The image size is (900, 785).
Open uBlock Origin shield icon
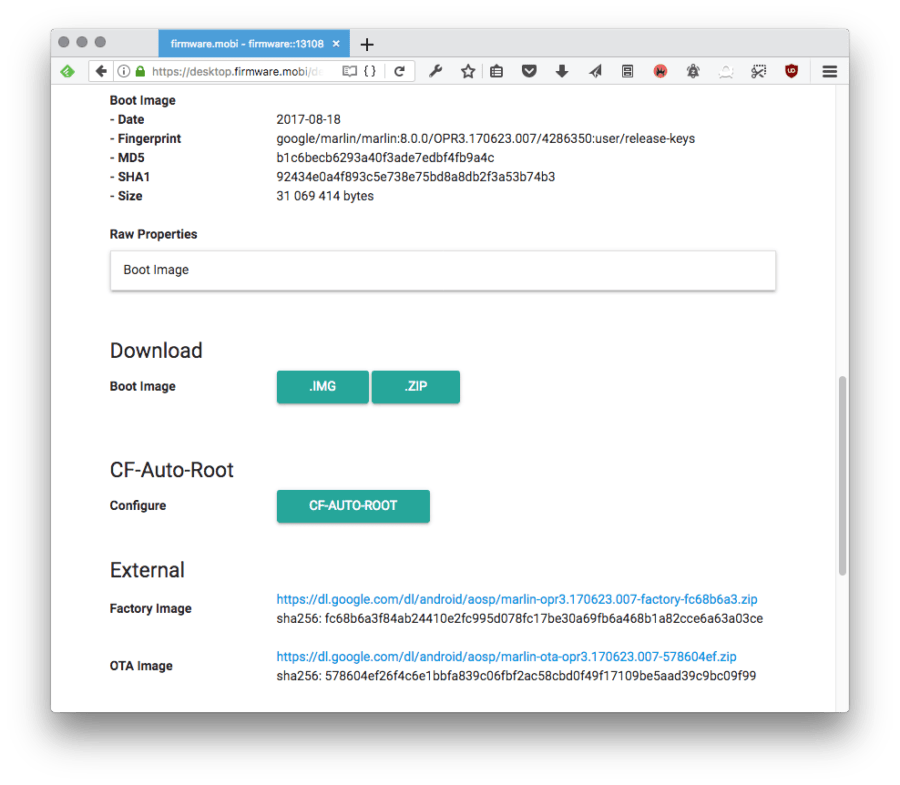click(792, 71)
